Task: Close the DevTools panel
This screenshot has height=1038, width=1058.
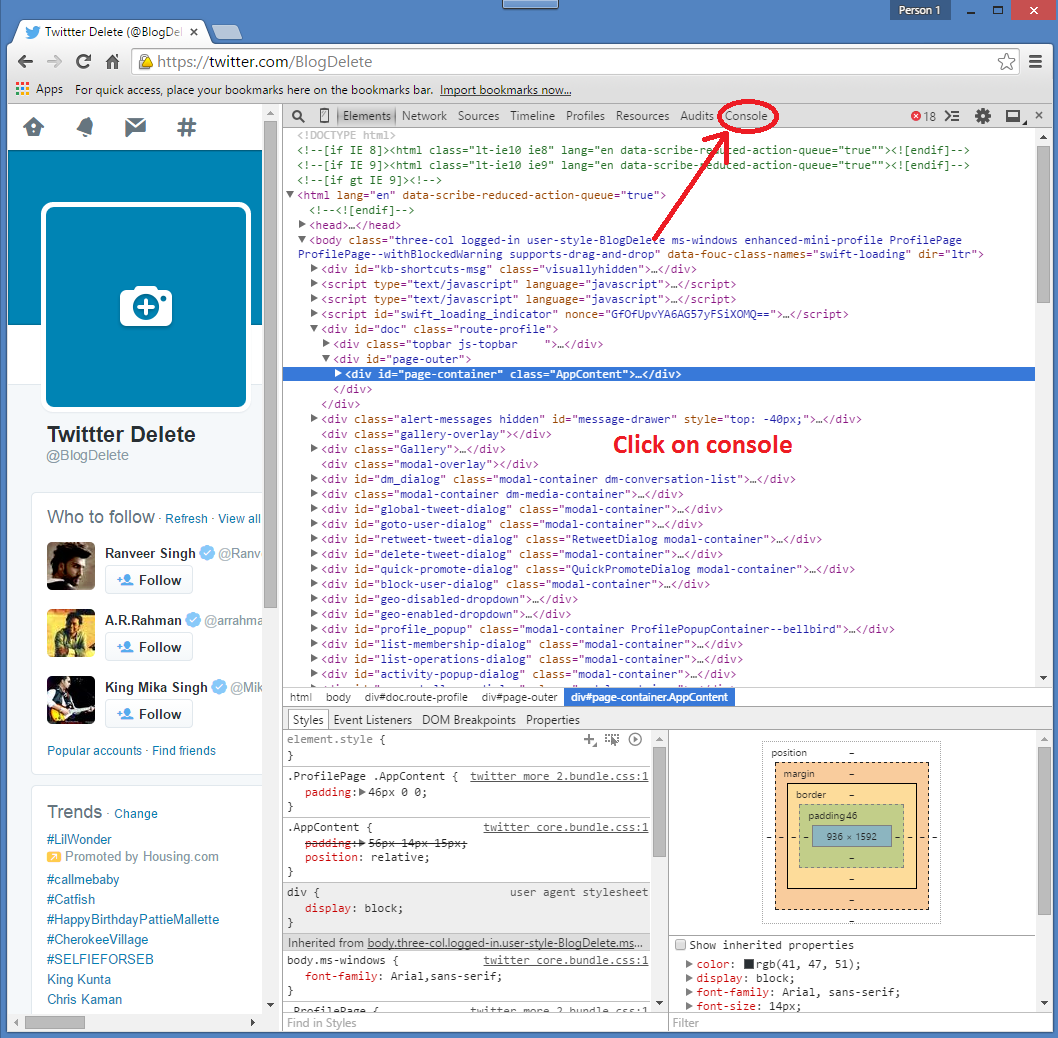Action: point(1039,115)
